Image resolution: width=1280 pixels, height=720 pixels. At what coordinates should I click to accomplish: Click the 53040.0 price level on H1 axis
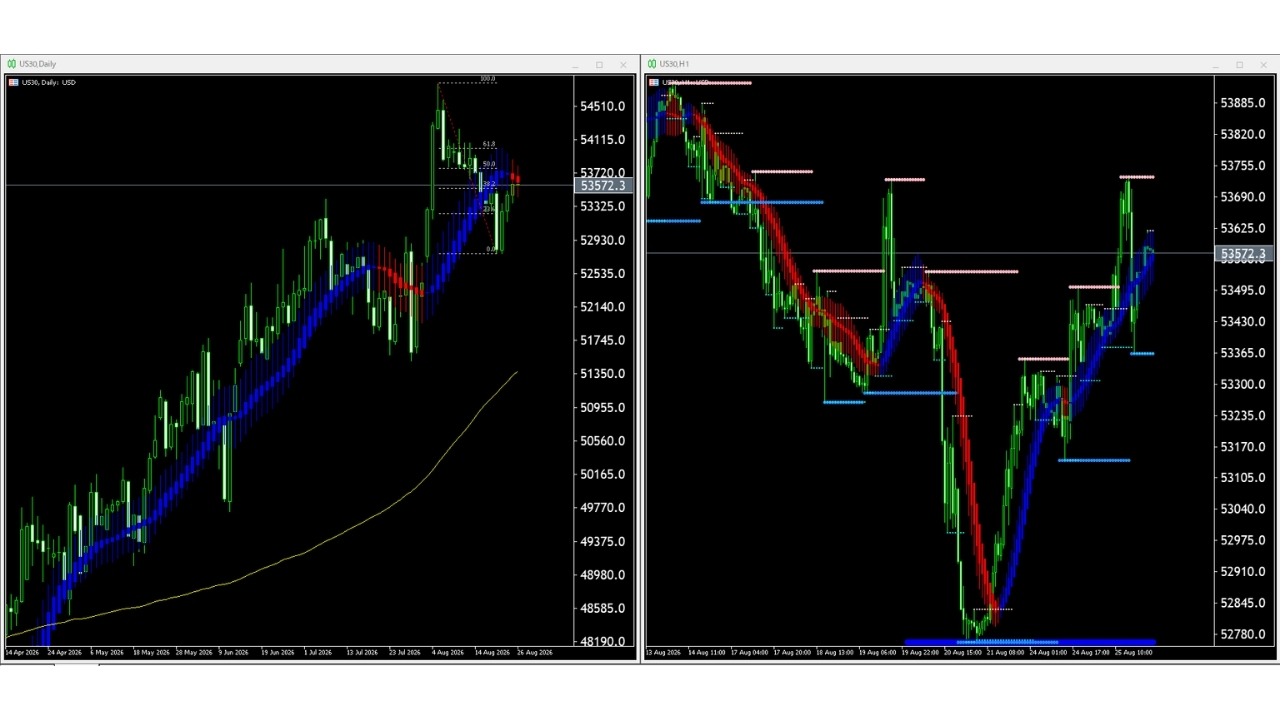[1243, 509]
